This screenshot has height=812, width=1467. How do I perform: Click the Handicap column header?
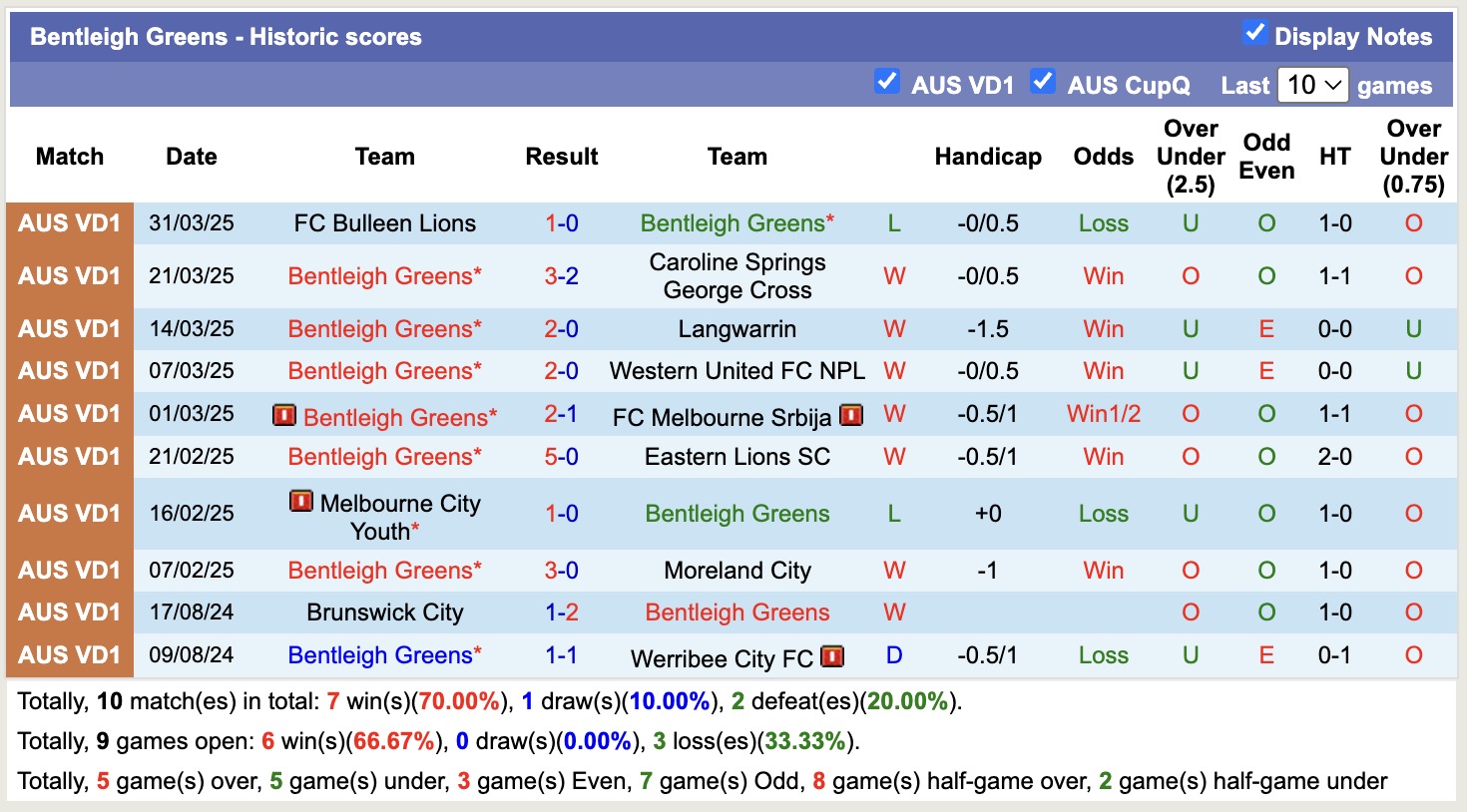click(x=988, y=157)
